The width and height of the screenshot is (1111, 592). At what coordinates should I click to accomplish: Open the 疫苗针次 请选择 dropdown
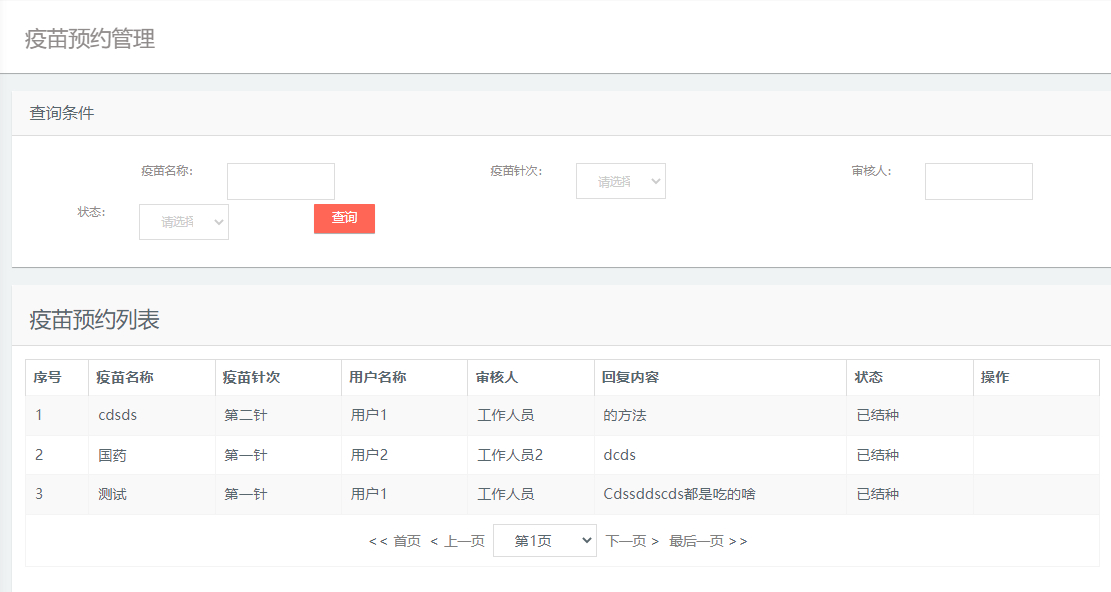point(620,181)
